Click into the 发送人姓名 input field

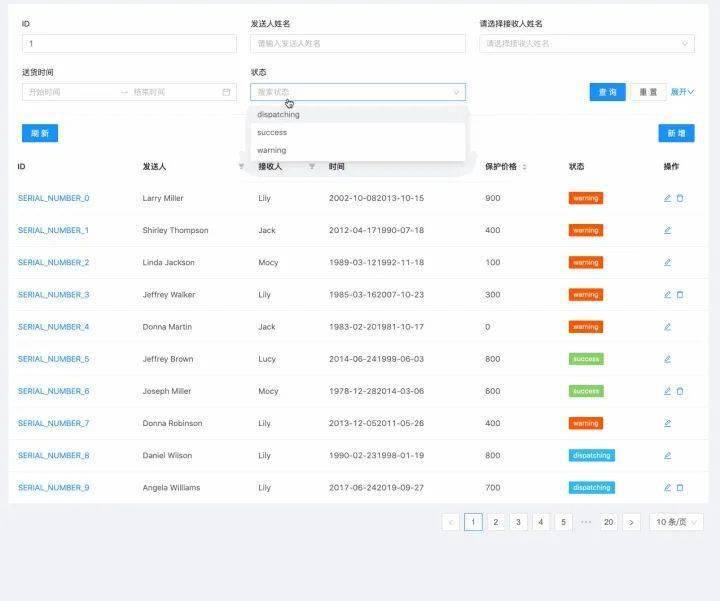pyautogui.click(x=358, y=44)
